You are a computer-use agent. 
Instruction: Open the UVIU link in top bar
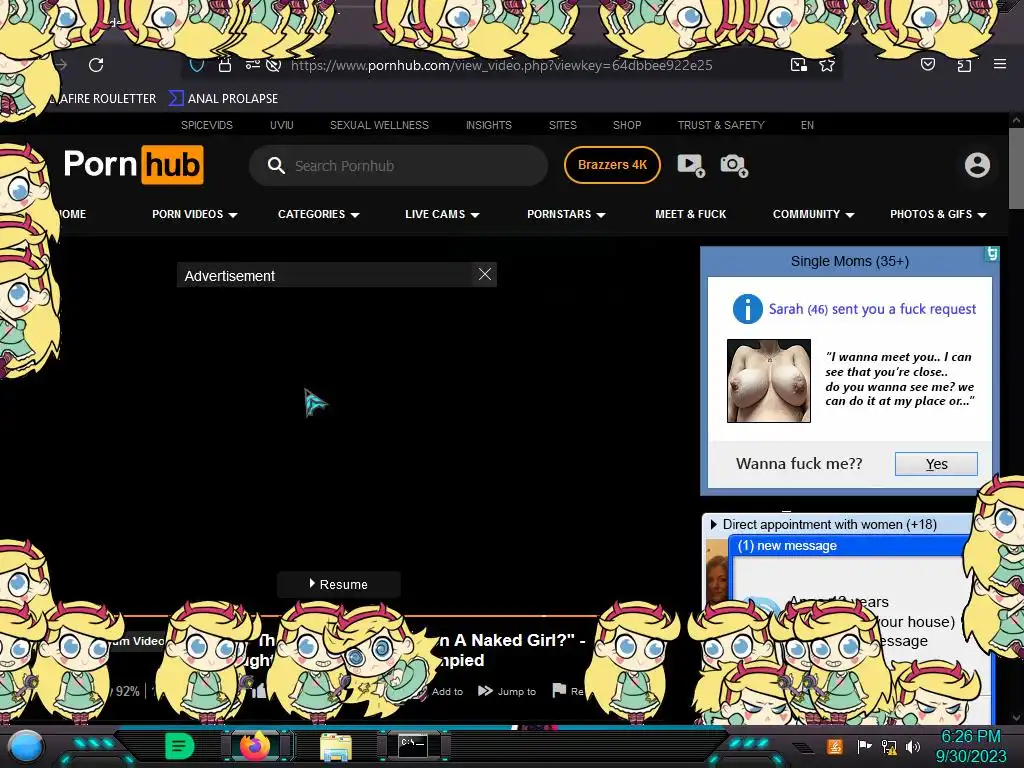pos(281,125)
